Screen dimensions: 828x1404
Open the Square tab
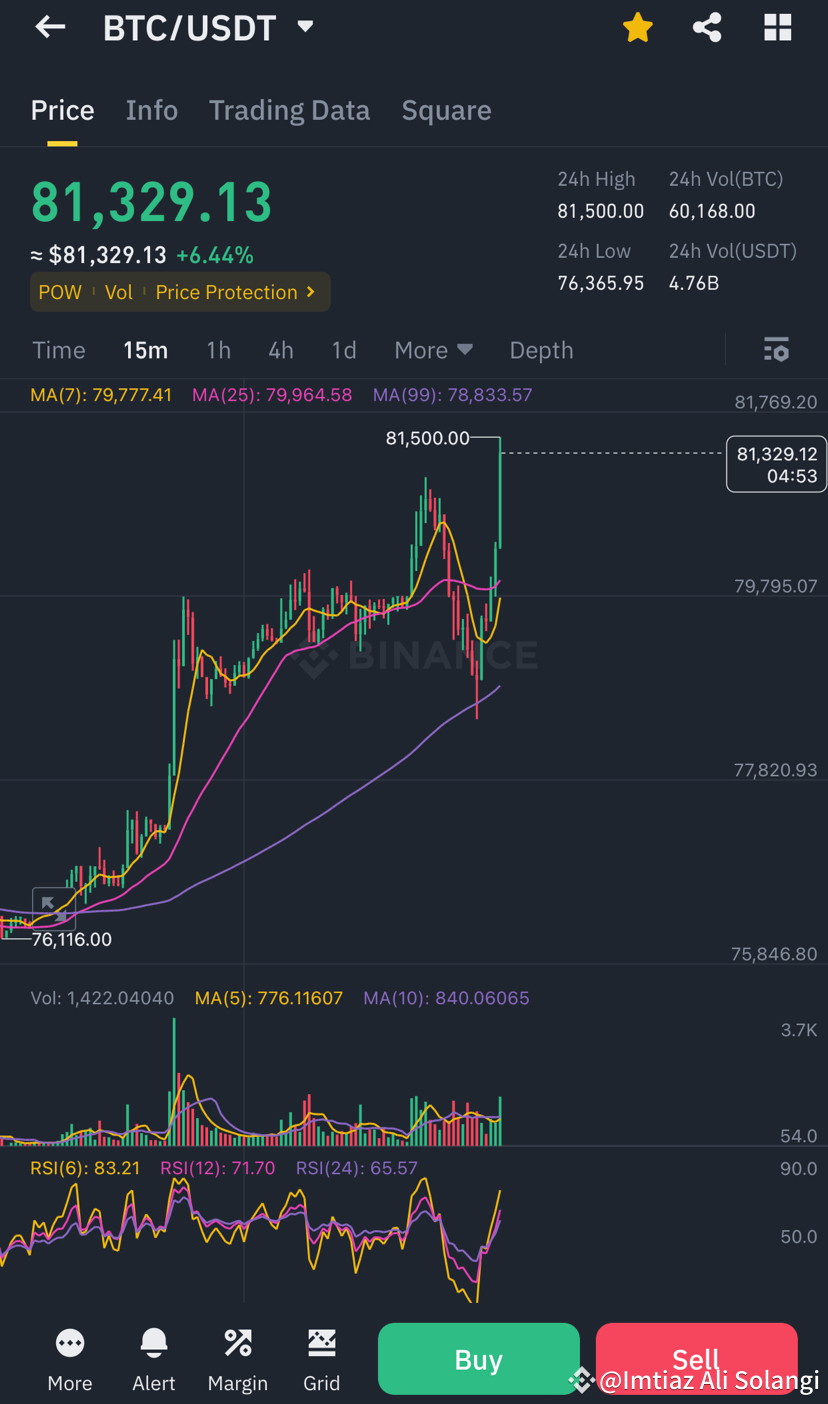tap(446, 110)
